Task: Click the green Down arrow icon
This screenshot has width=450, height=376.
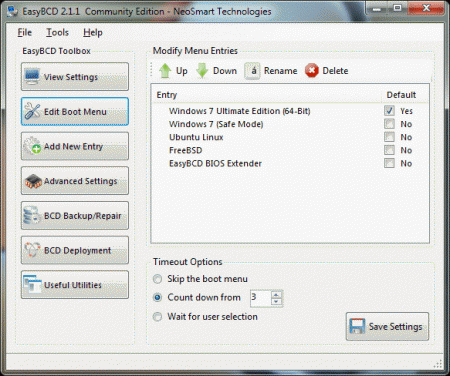Action: (x=202, y=71)
